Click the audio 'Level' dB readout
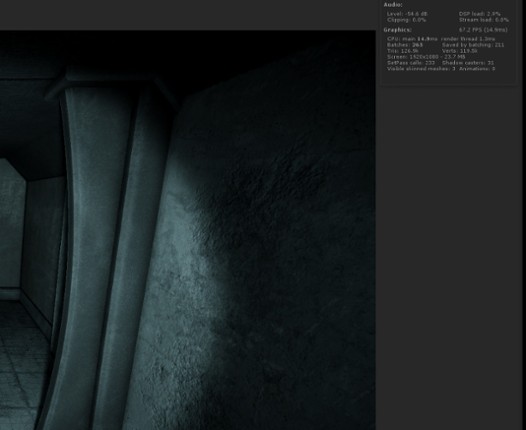 [407, 14]
